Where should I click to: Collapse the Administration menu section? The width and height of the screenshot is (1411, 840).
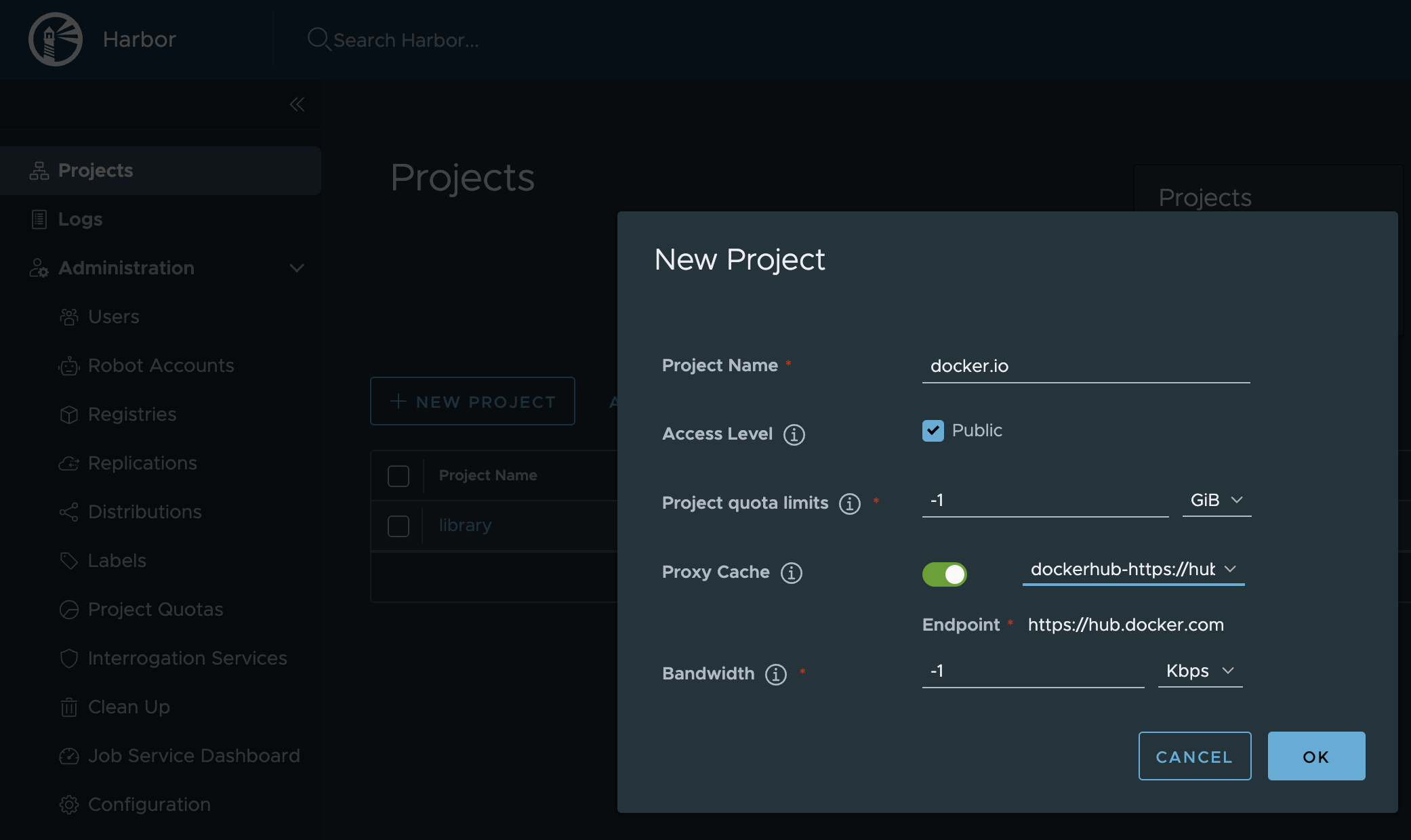pyautogui.click(x=296, y=268)
